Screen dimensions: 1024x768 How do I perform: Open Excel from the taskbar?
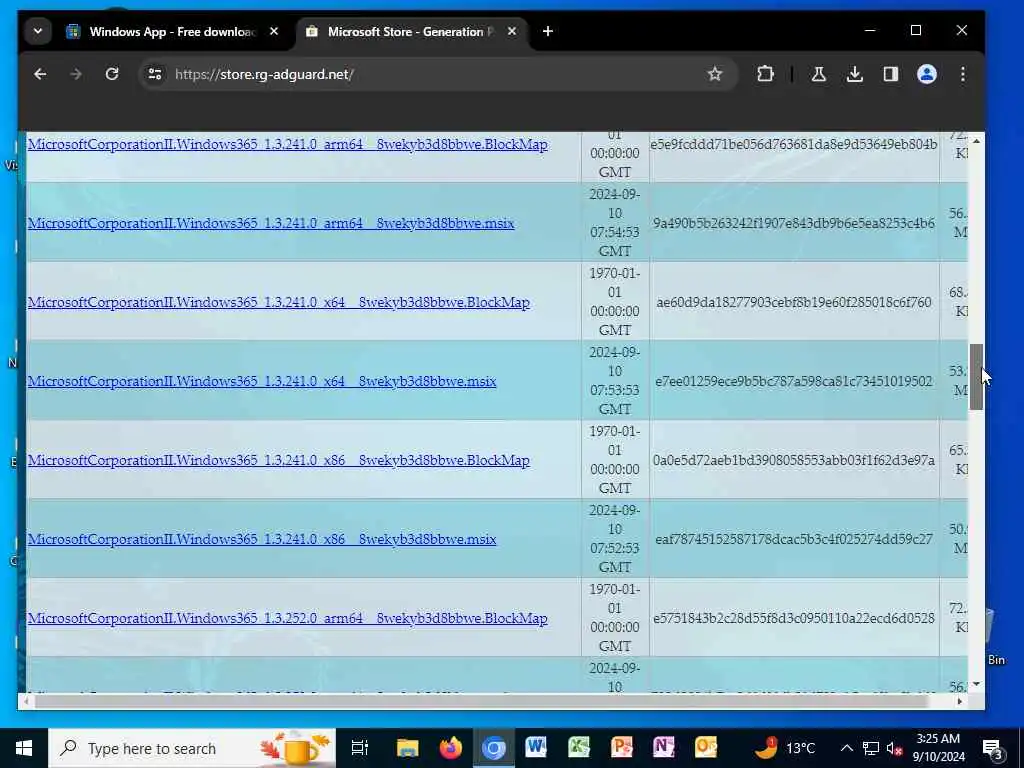point(579,748)
